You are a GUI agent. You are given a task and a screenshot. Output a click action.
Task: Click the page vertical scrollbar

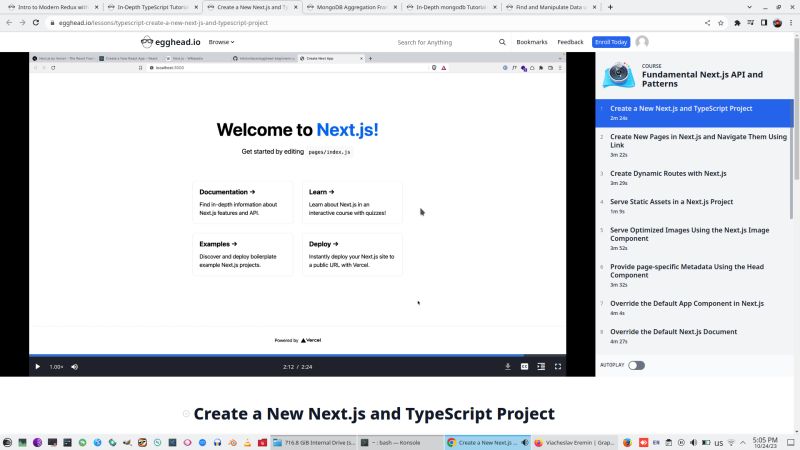click(796, 107)
